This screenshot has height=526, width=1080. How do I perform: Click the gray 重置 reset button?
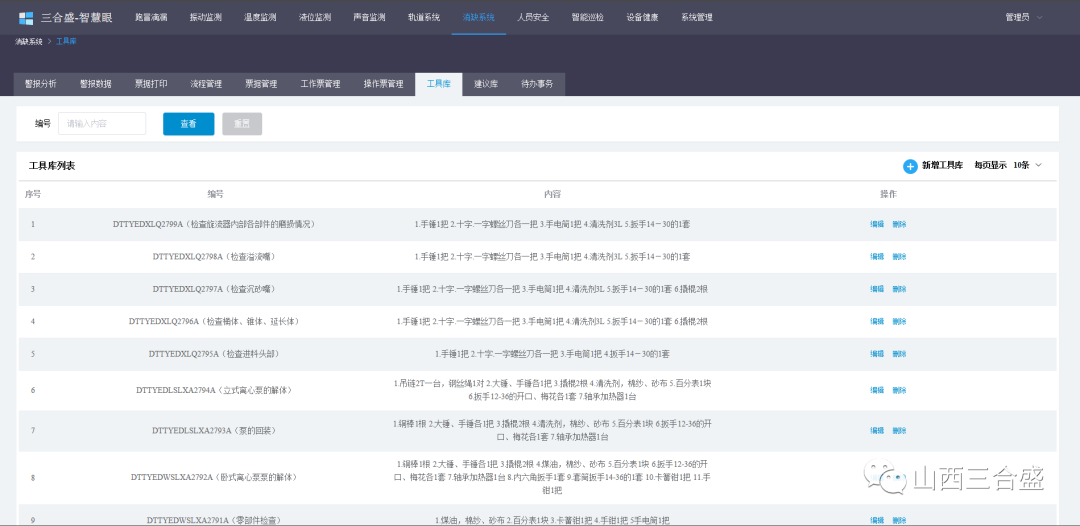point(242,124)
